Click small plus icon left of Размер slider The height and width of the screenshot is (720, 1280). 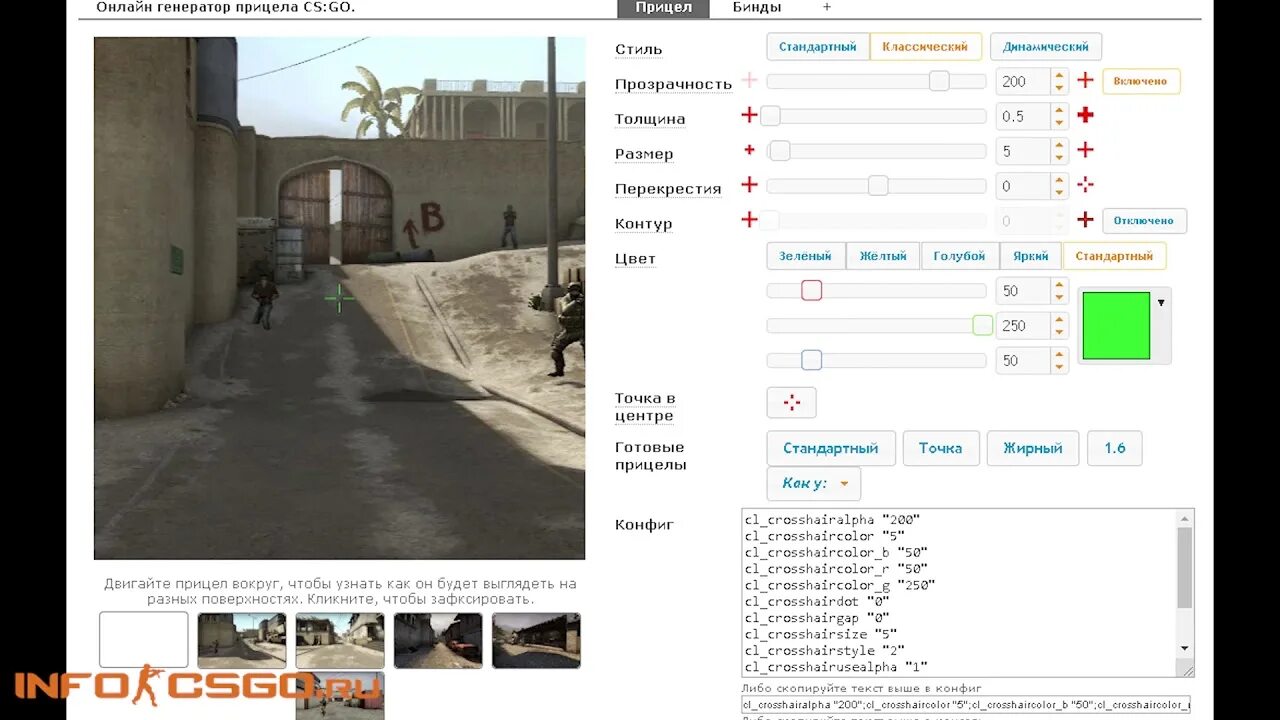[x=749, y=150]
